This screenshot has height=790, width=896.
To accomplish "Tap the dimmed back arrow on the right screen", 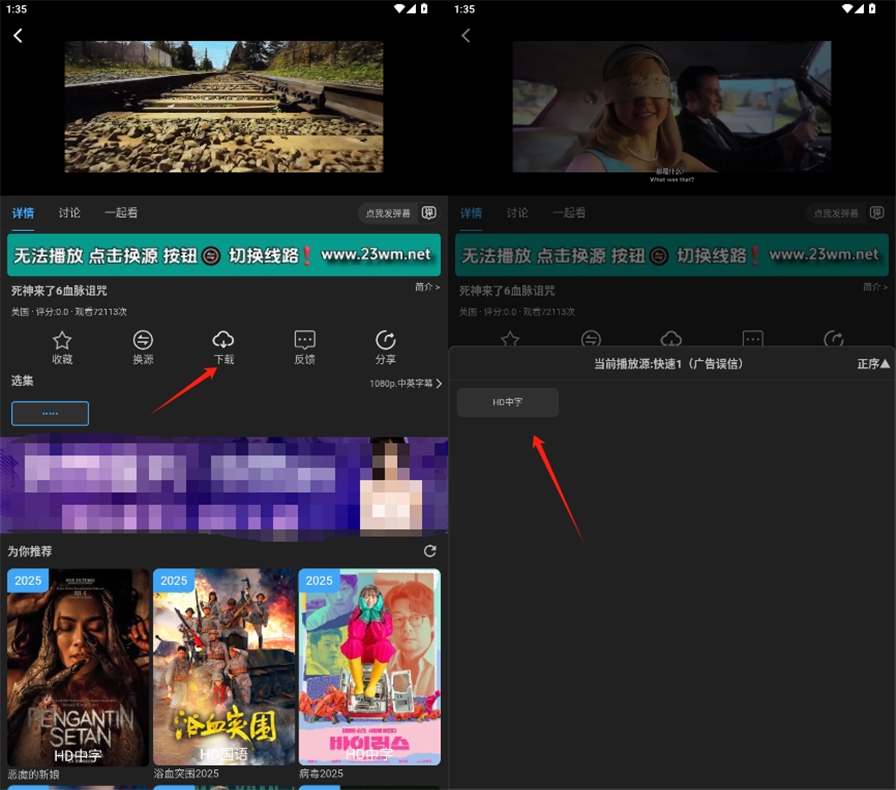I will click(466, 36).
